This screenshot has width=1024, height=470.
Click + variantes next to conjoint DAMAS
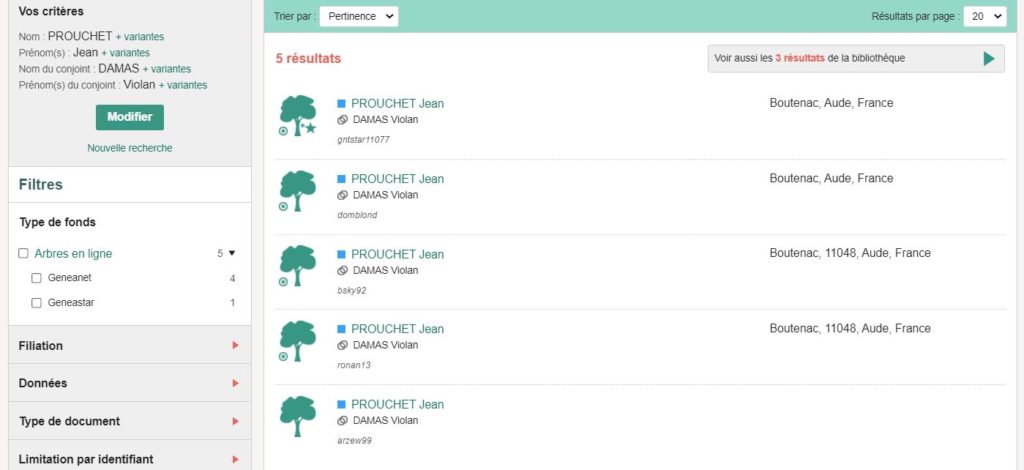point(167,69)
